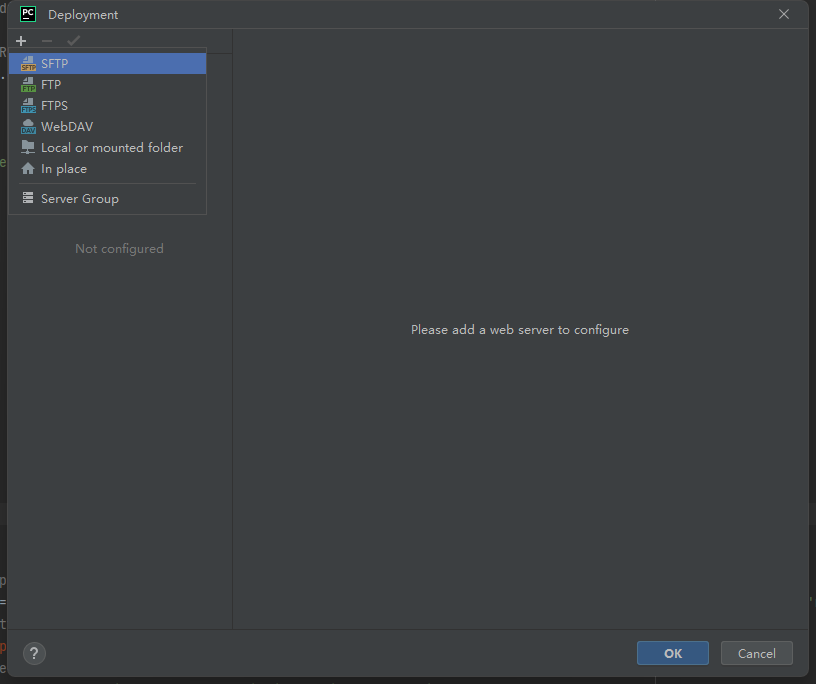Click the plus Add server icon
The image size is (816, 684).
21,41
